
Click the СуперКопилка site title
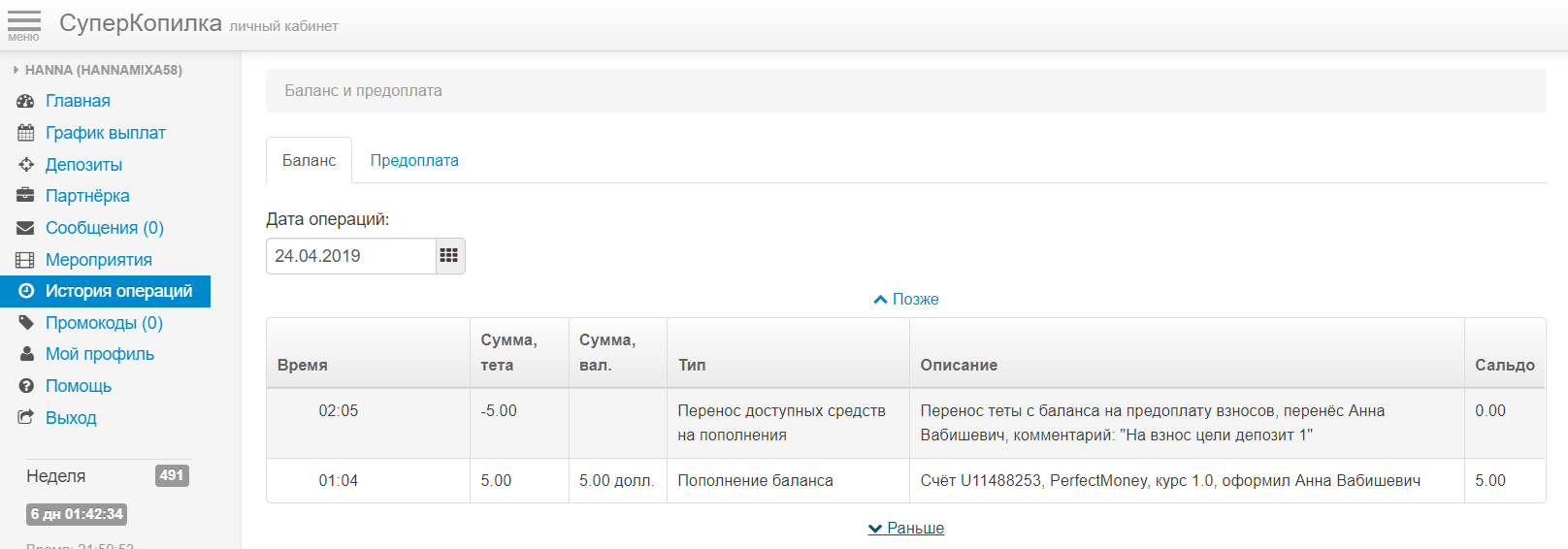(x=141, y=23)
